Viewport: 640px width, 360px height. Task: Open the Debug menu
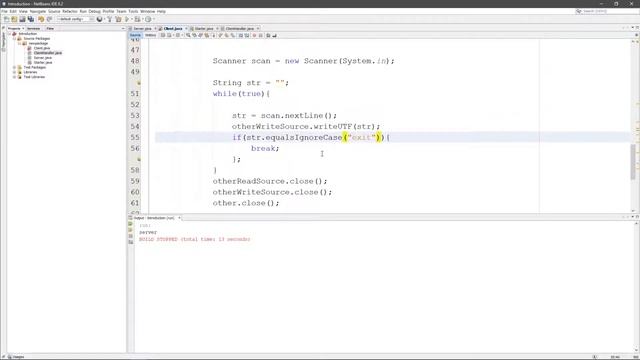pos(94,11)
